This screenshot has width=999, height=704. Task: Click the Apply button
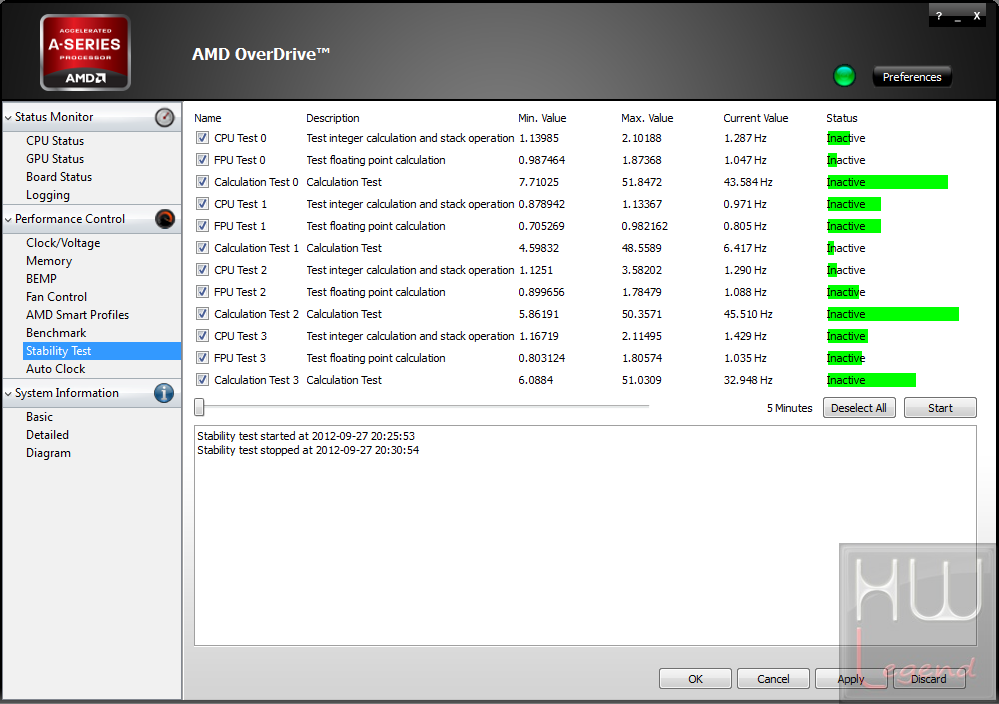[851, 679]
